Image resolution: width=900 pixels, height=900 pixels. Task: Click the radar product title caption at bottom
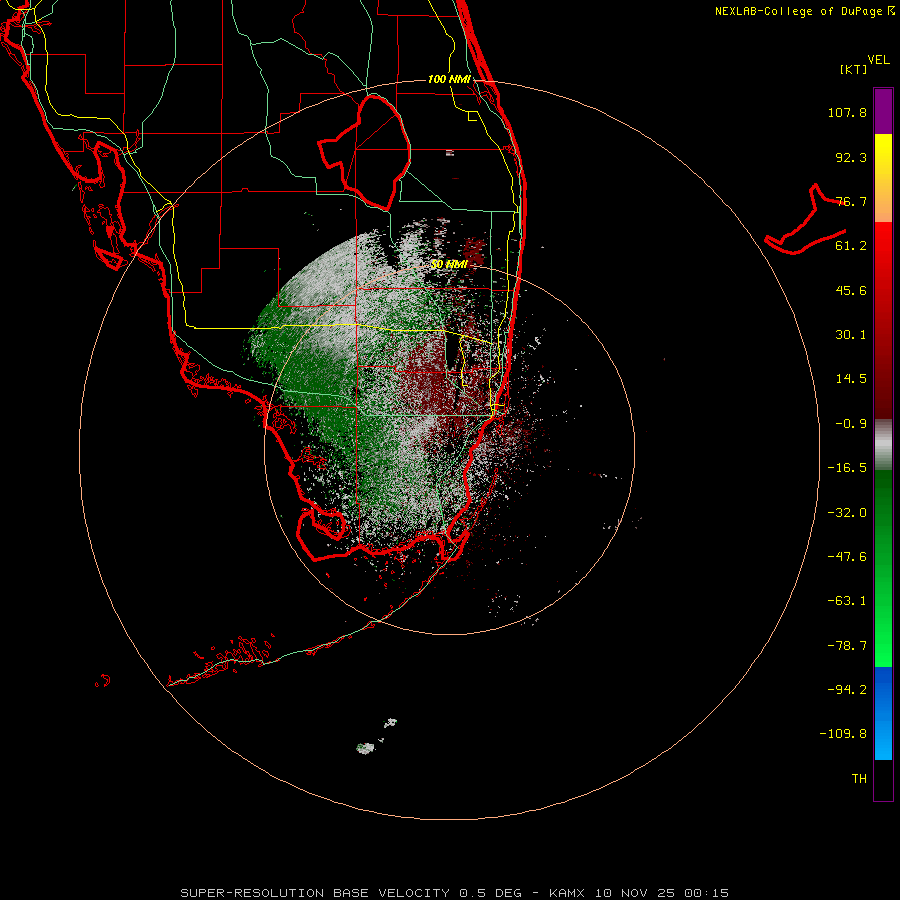click(455, 893)
